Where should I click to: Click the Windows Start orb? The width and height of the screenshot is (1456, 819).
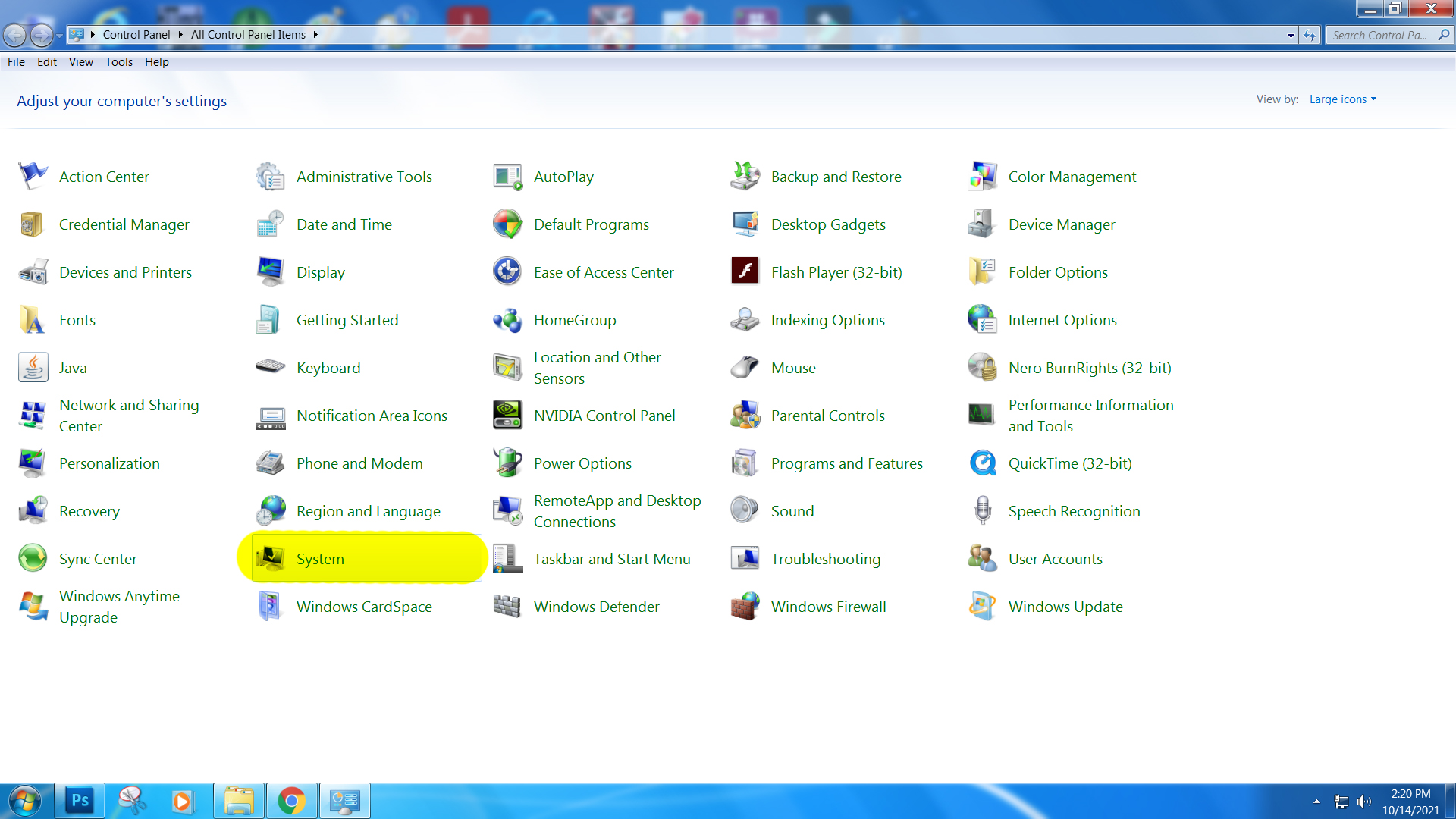(x=24, y=801)
